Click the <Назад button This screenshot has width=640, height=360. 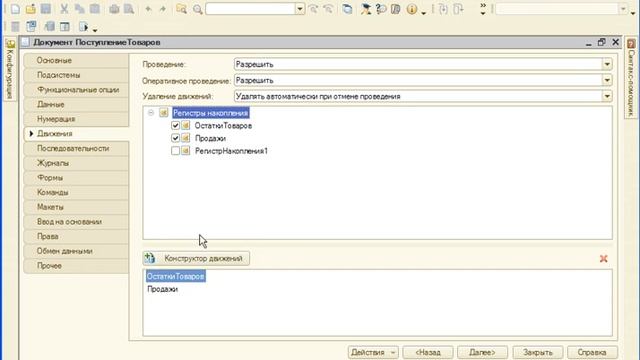click(x=428, y=352)
